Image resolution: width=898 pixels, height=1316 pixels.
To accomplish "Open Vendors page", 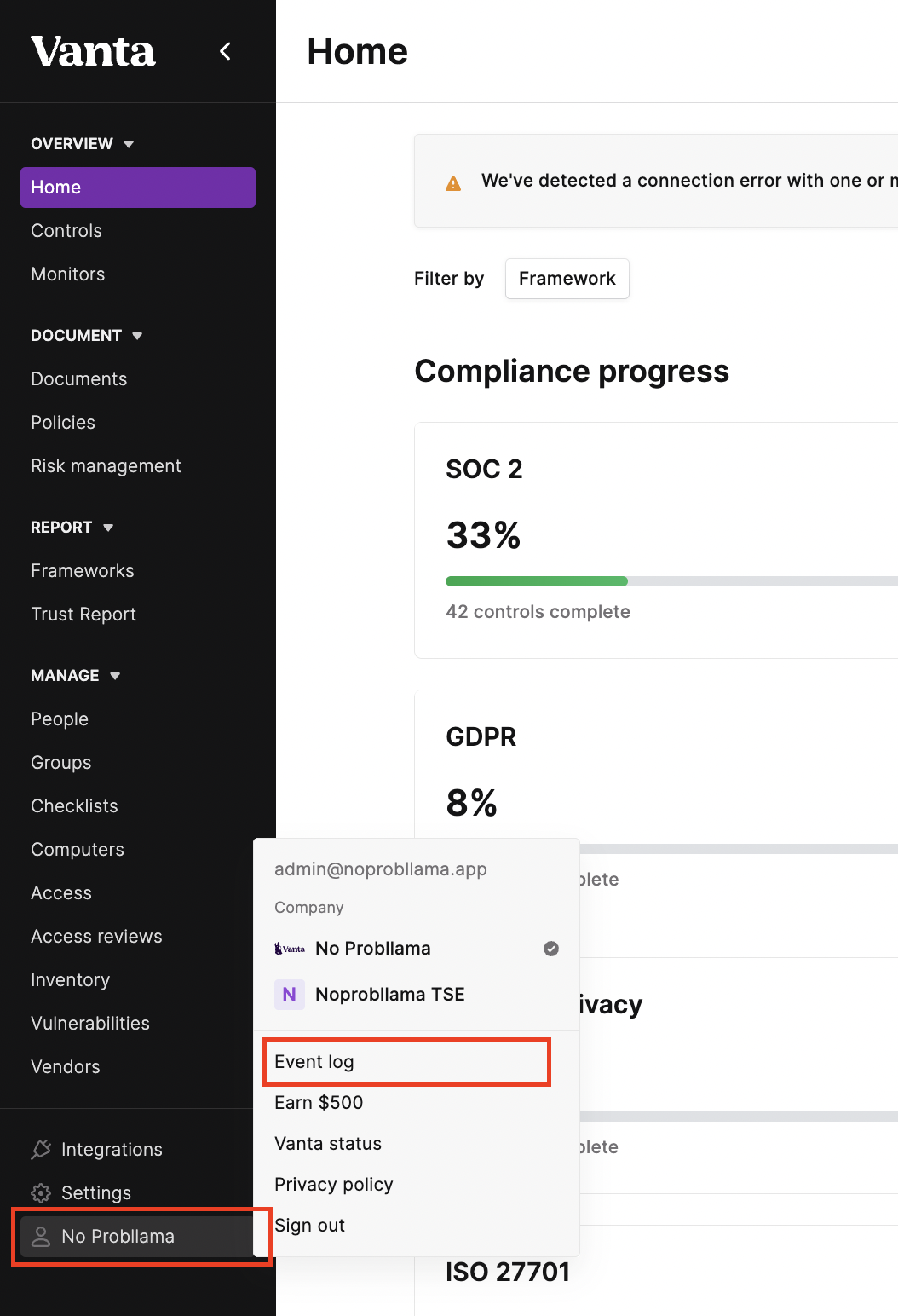I will [x=66, y=1067].
